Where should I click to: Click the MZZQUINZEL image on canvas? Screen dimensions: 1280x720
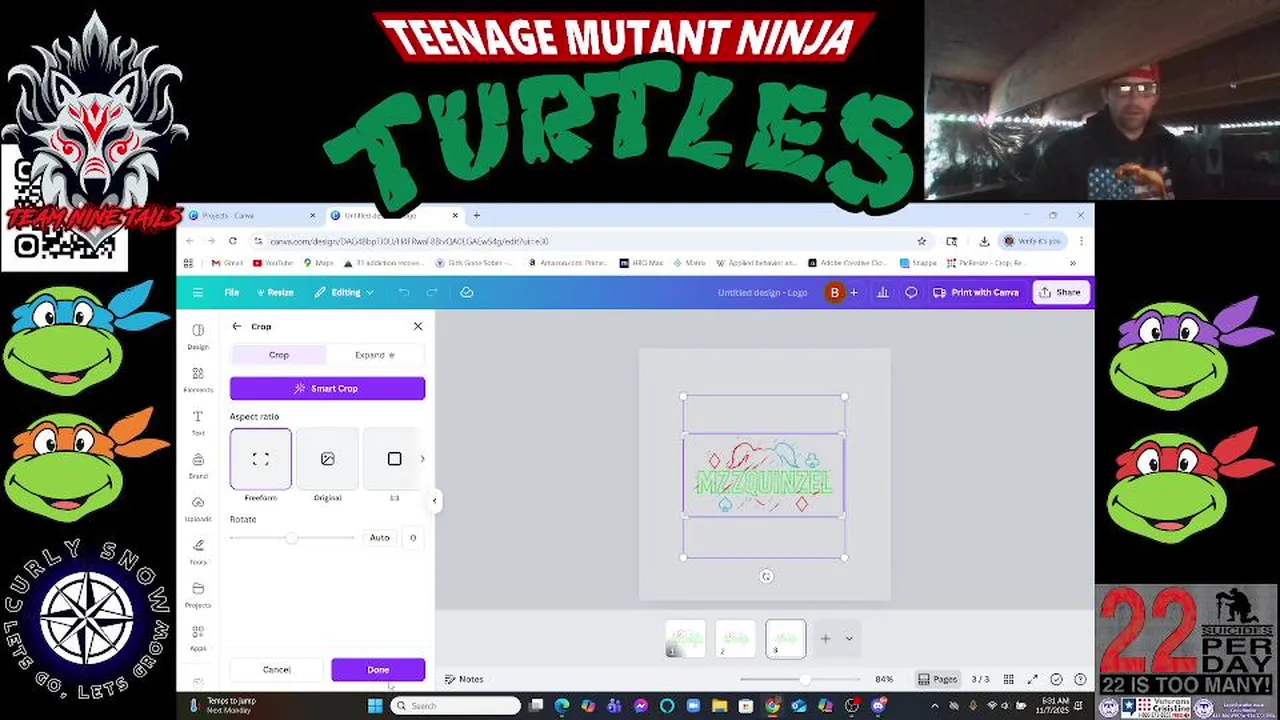point(764,476)
